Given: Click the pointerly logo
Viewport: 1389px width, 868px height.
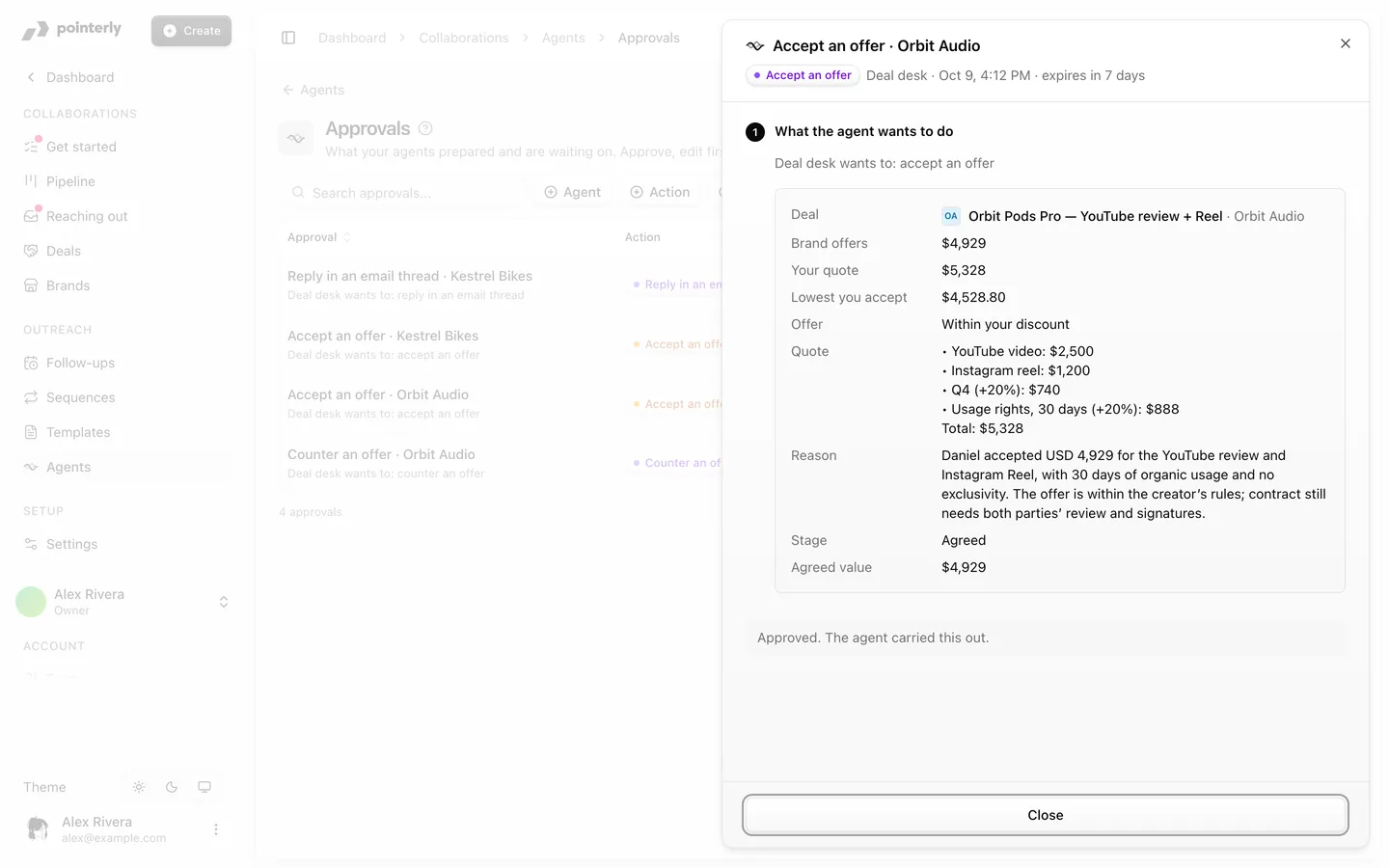Looking at the screenshot, I should pyautogui.click(x=72, y=30).
